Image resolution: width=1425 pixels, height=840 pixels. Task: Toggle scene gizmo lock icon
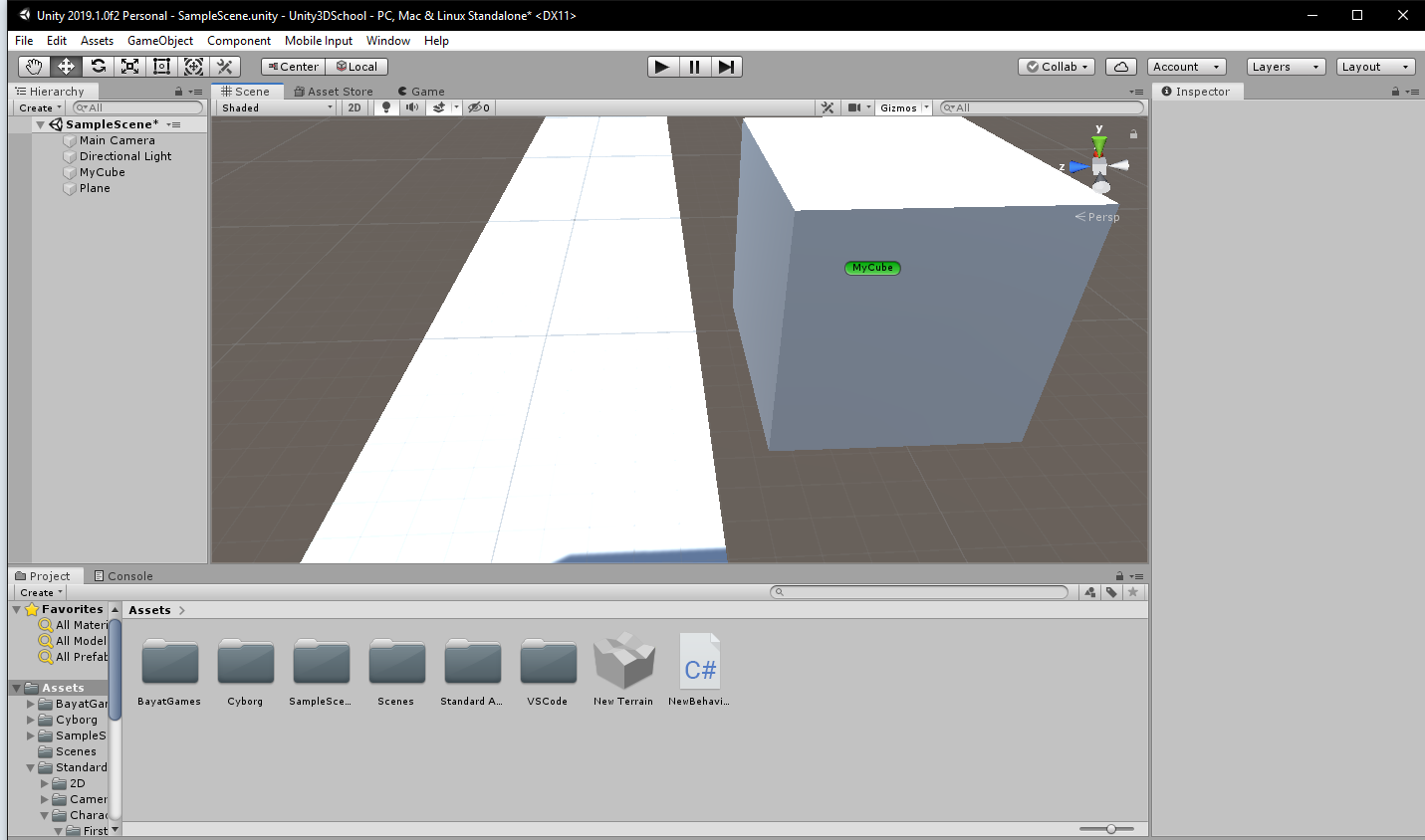coord(1133,133)
